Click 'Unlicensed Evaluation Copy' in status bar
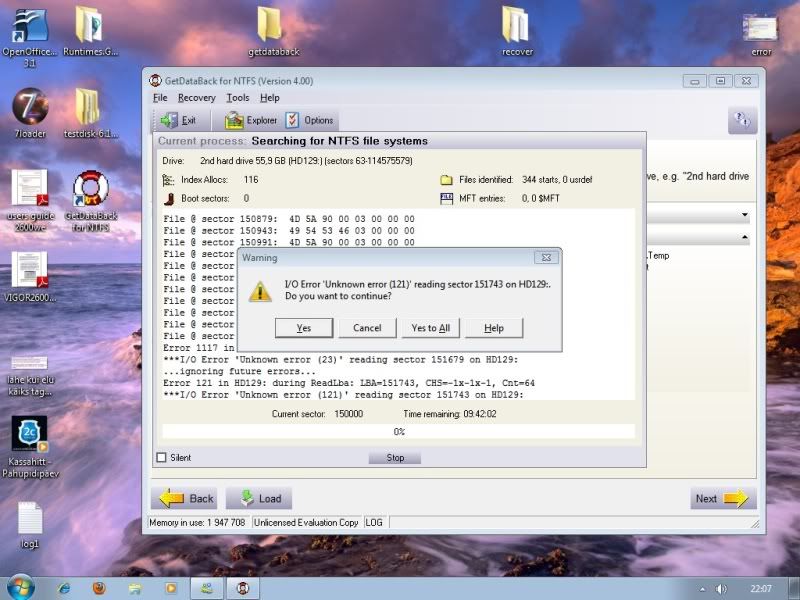Image resolution: width=800 pixels, height=600 pixels. (306, 522)
